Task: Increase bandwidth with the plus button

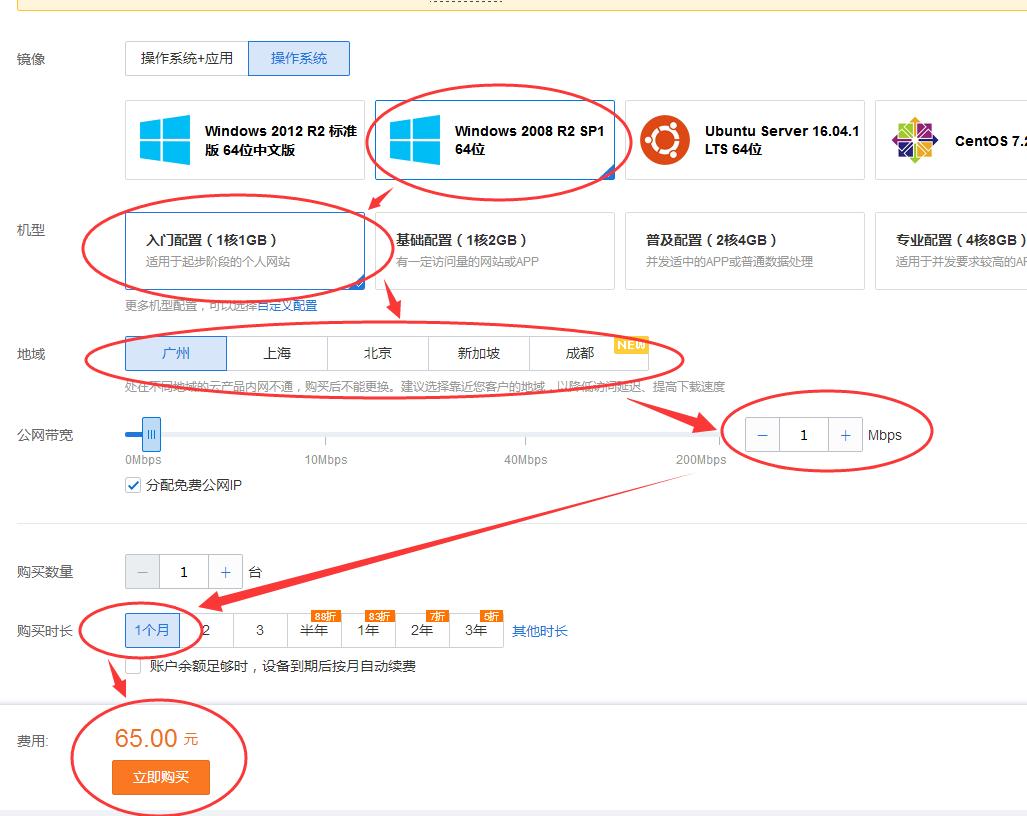Action: (846, 435)
